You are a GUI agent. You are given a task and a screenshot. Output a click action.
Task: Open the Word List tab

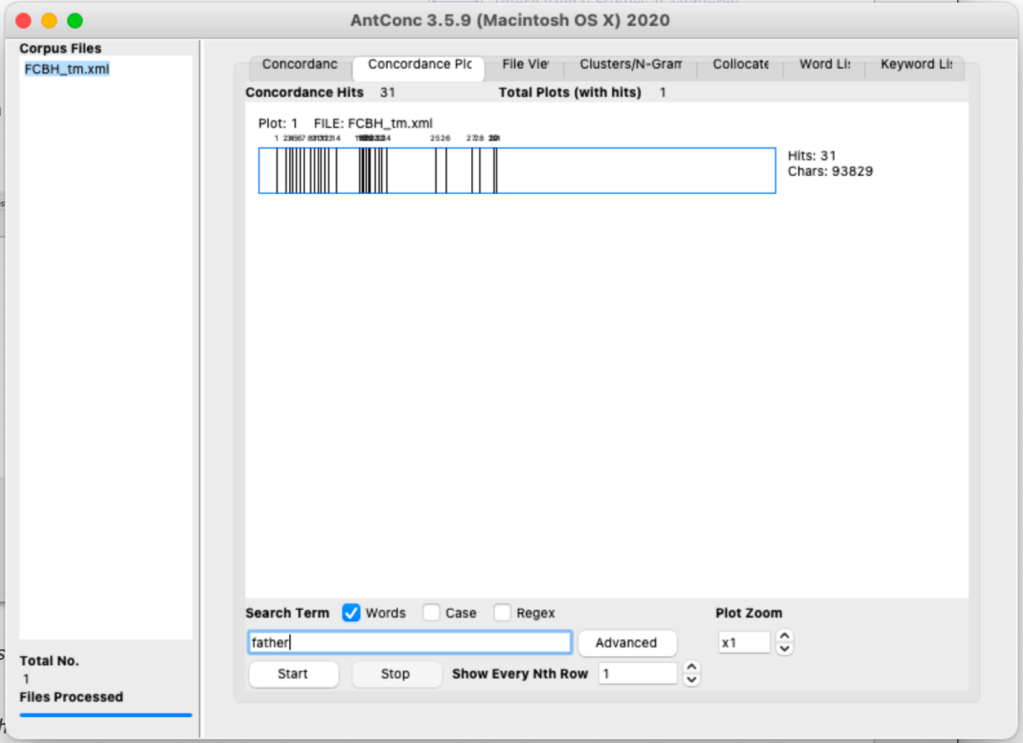[x=824, y=65]
